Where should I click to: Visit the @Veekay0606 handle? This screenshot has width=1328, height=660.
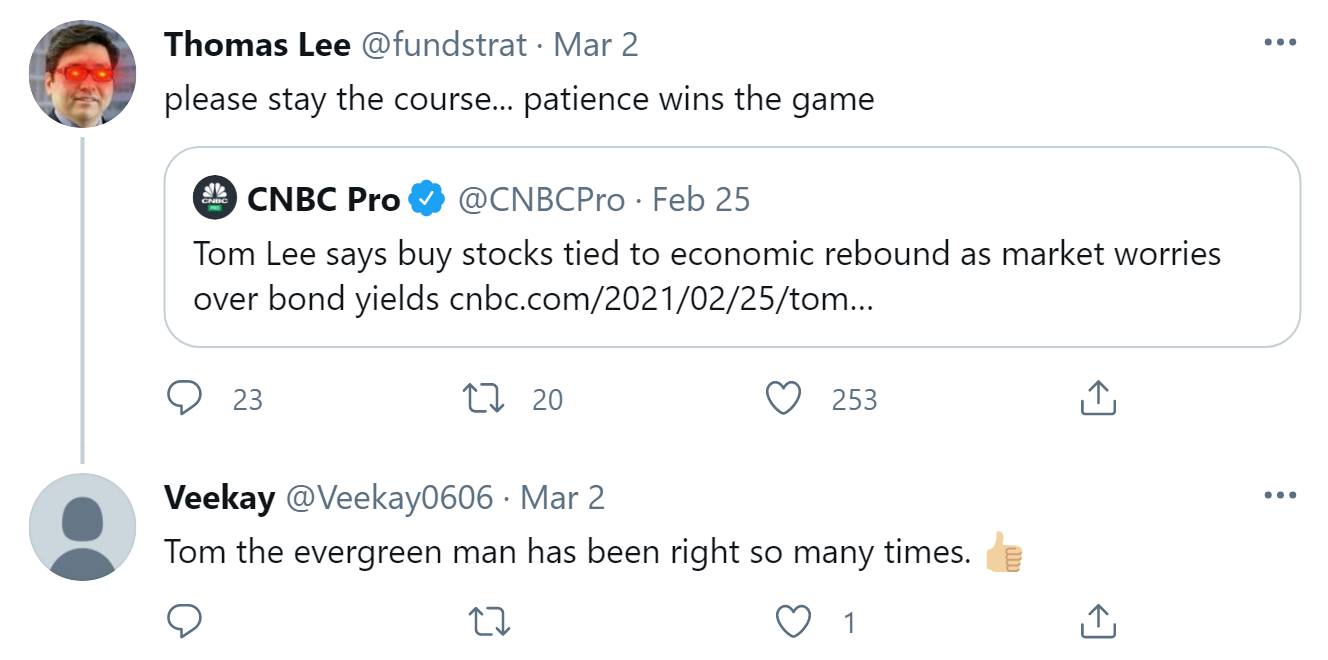390,497
